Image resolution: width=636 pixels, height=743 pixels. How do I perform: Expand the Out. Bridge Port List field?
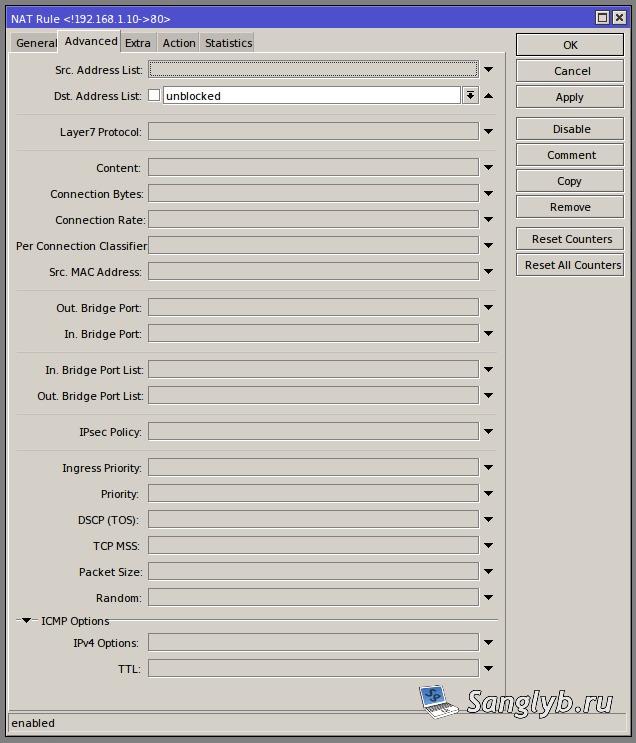(x=489, y=396)
